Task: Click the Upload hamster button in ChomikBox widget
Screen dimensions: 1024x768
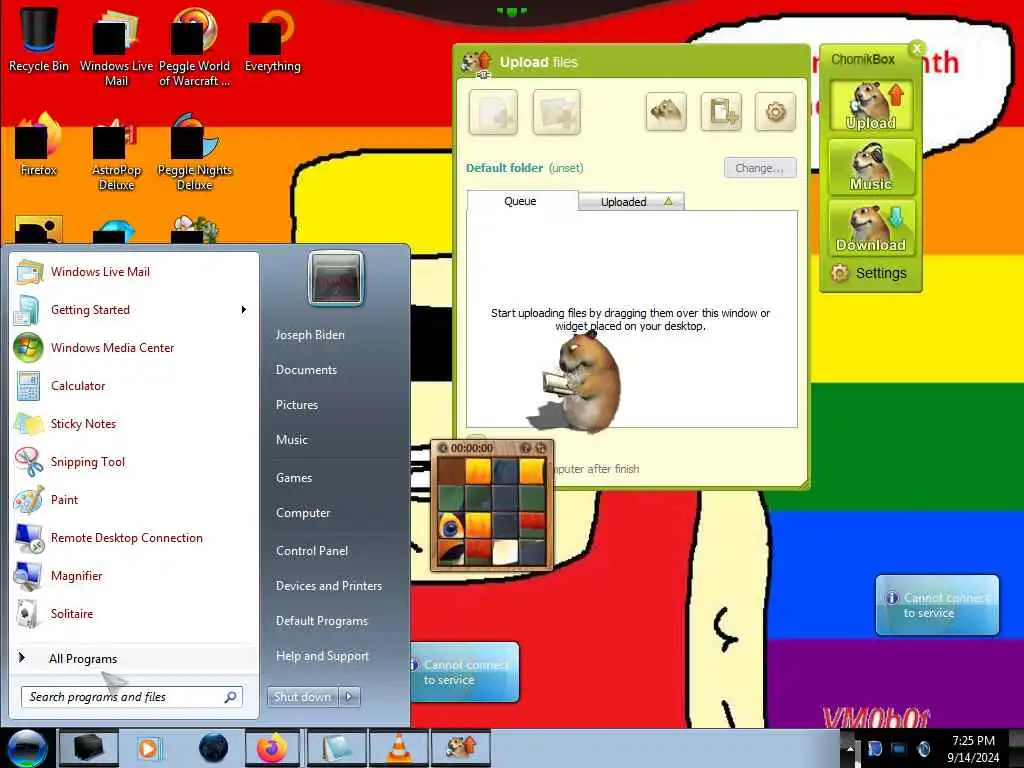Action: pos(871,105)
